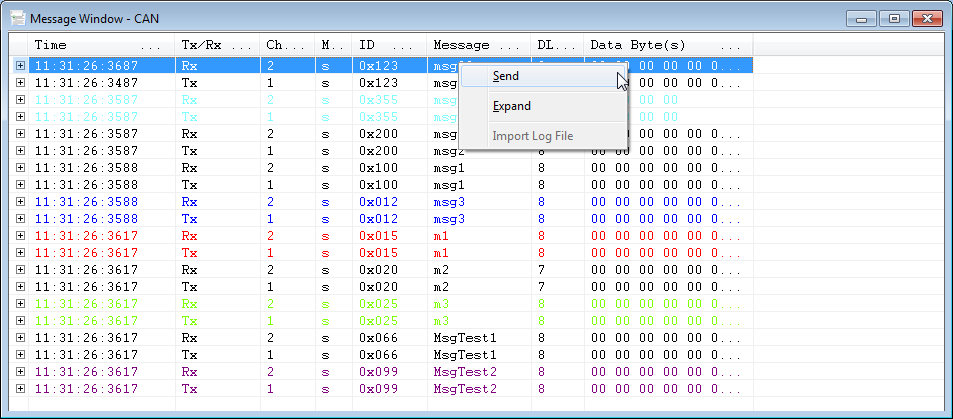Expand the Rx row with ID 0x100
Image resolution: width=953 pixels, height=419 pixels.
point(20,167)
